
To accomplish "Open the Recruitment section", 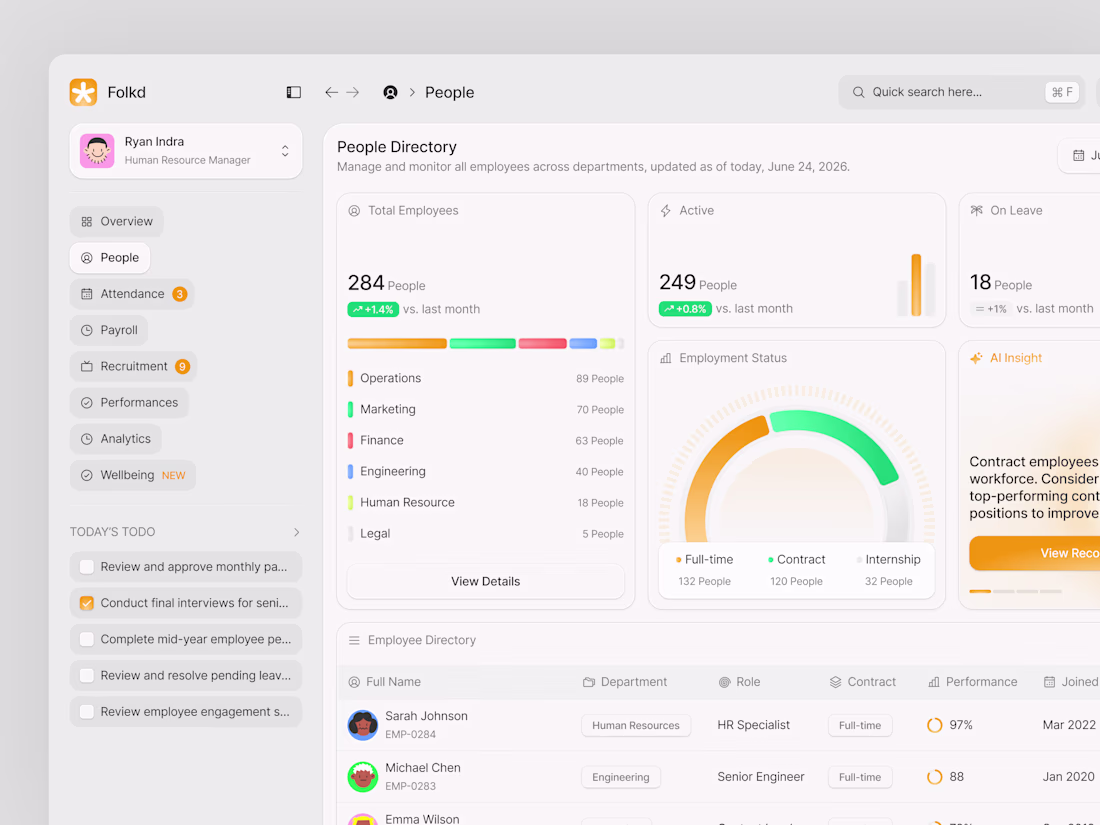I will click(x=133, y=366).
